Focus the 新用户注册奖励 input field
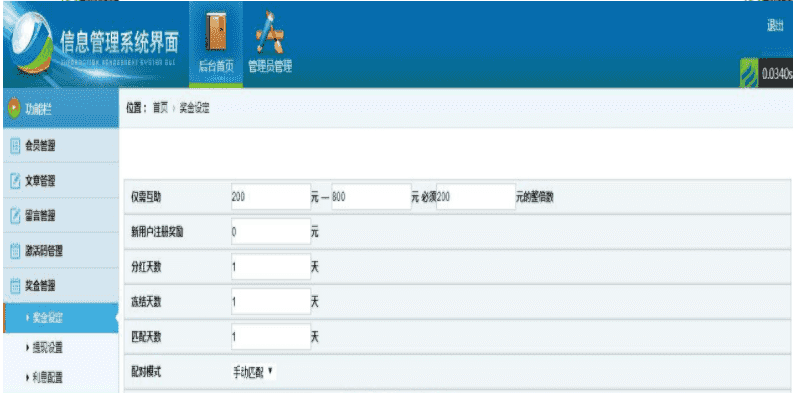The height and width of the screenshot is (393, 803). (x=271, y=232)
